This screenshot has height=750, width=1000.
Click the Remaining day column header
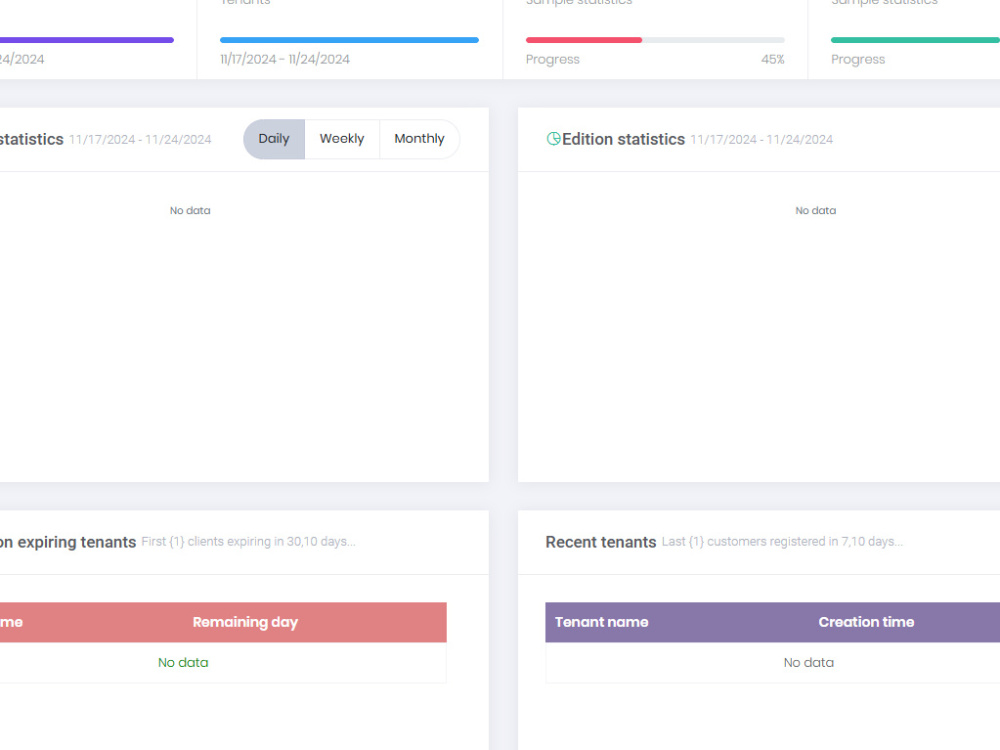click(246, 622)
